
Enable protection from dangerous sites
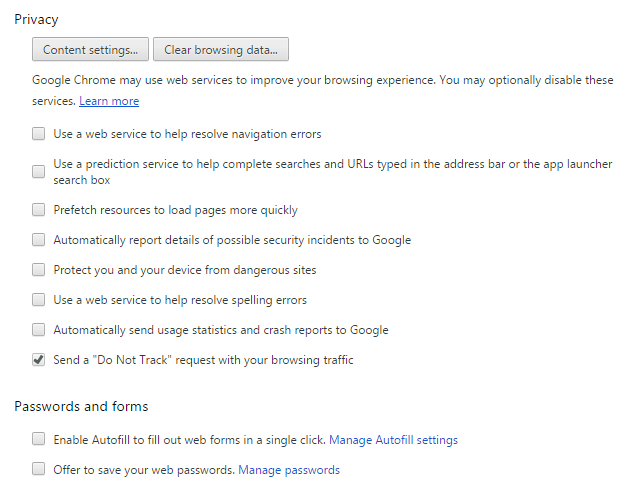pyautogui.click(x=38, y=270)
